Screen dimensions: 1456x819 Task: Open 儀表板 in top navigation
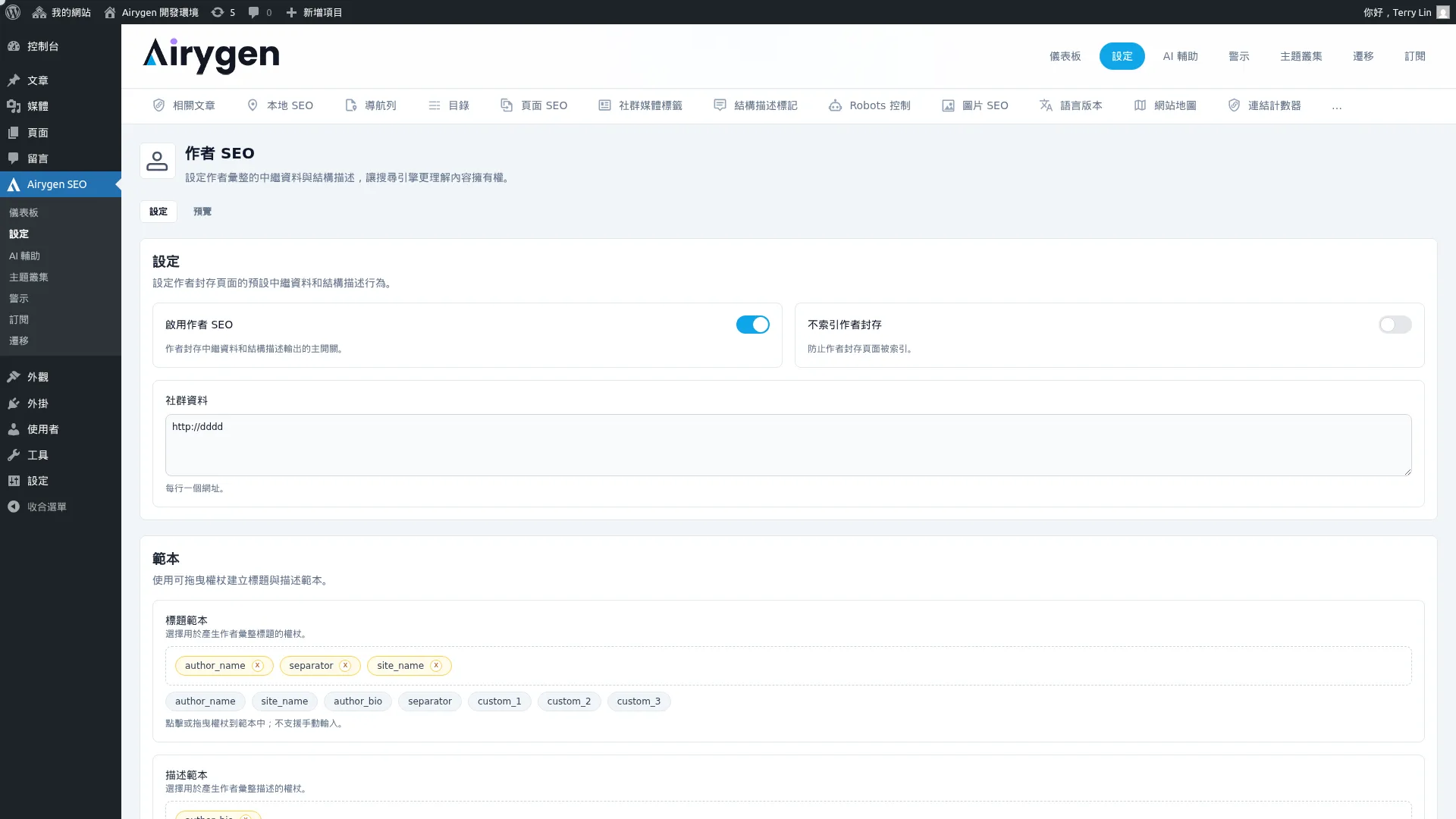pyautogui.click(x=1065, y=56)
